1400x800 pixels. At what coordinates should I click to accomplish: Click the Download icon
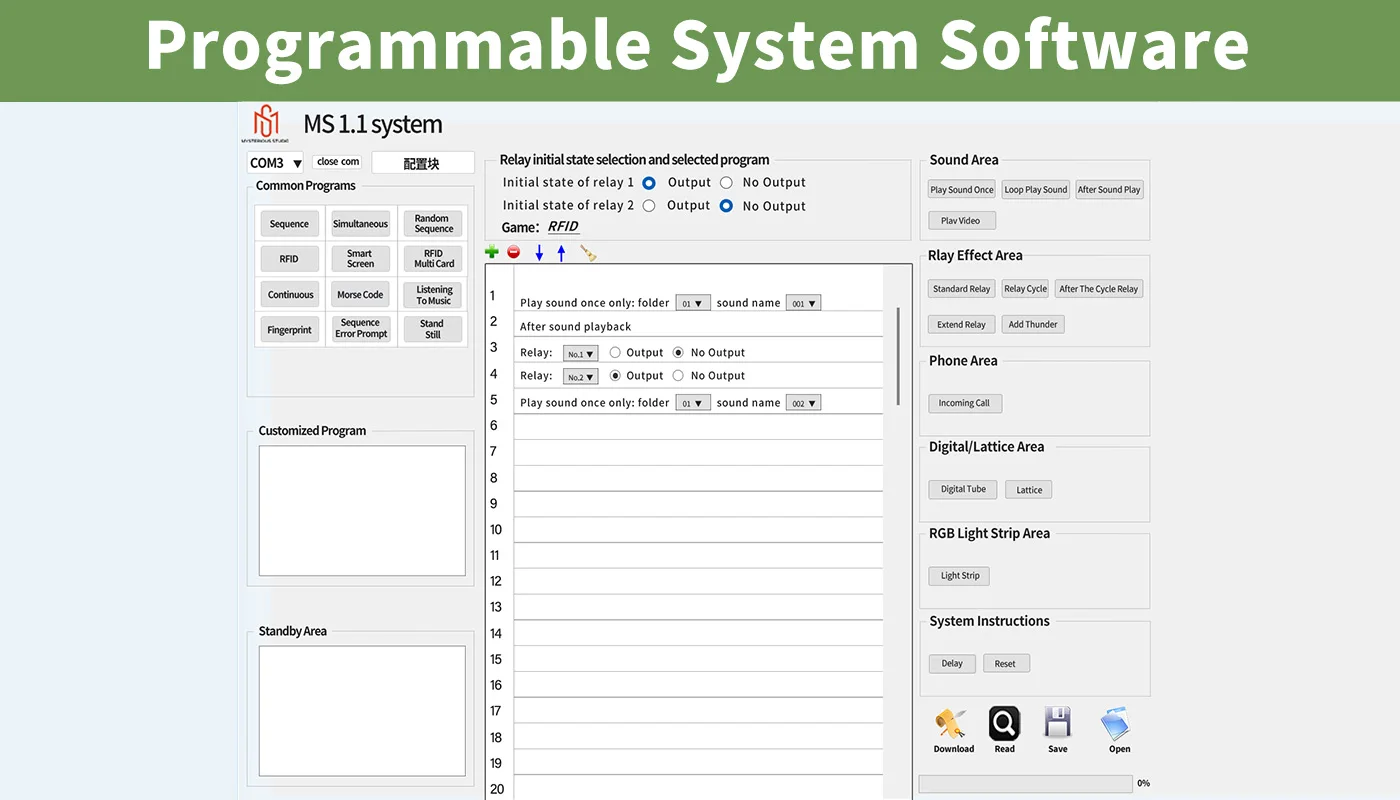tap(953, 724)
